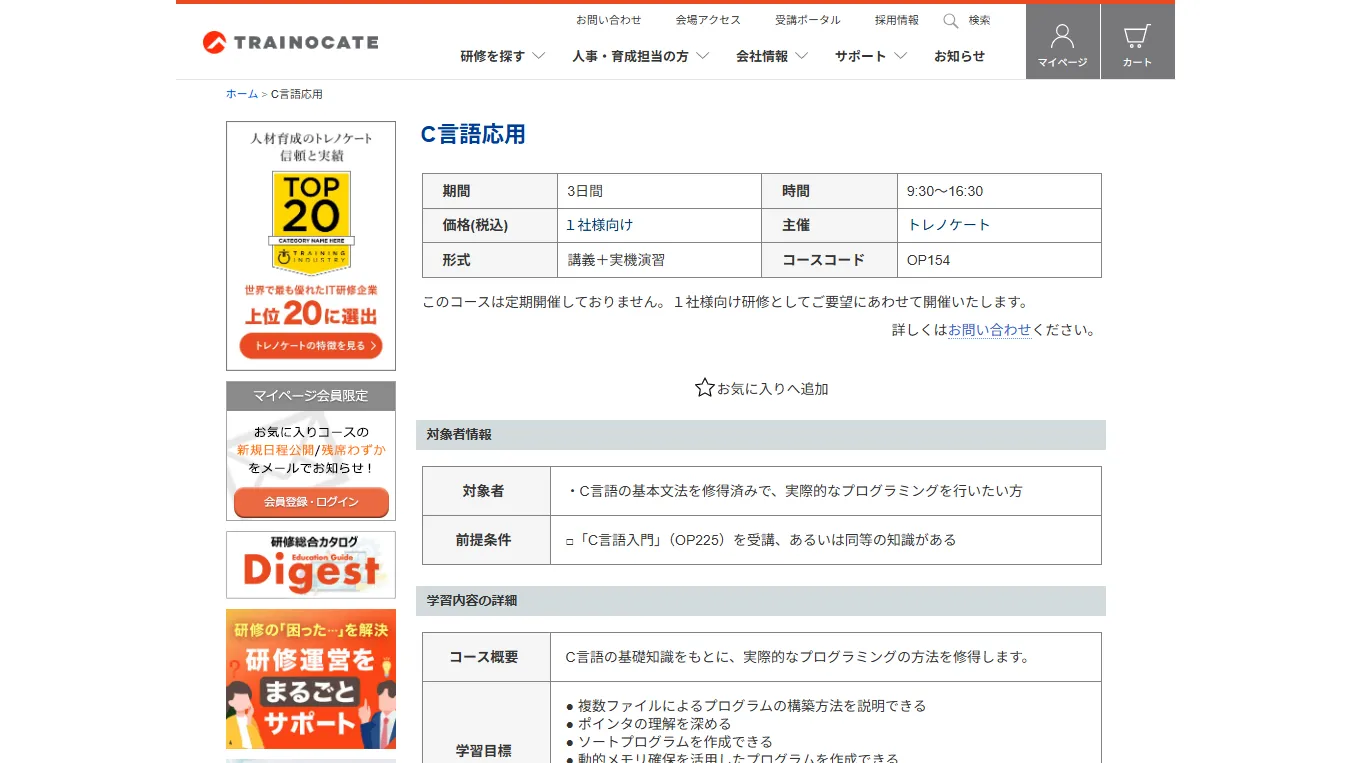
Task: Click the 研修運営をまるごとサポート banner
Action: (x=311, y=679)
